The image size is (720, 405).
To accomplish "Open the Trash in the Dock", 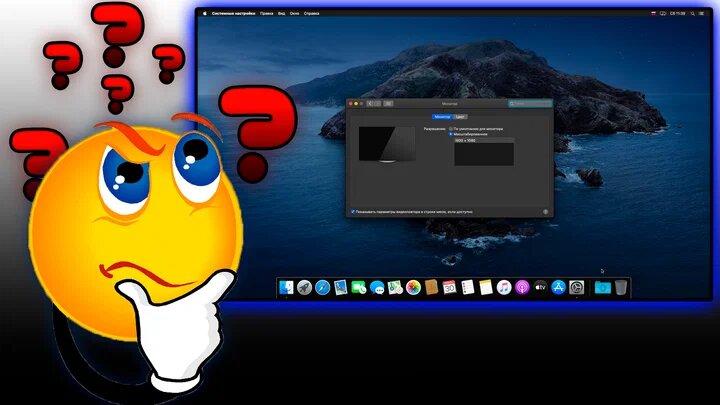I will [x=621, y=288].
